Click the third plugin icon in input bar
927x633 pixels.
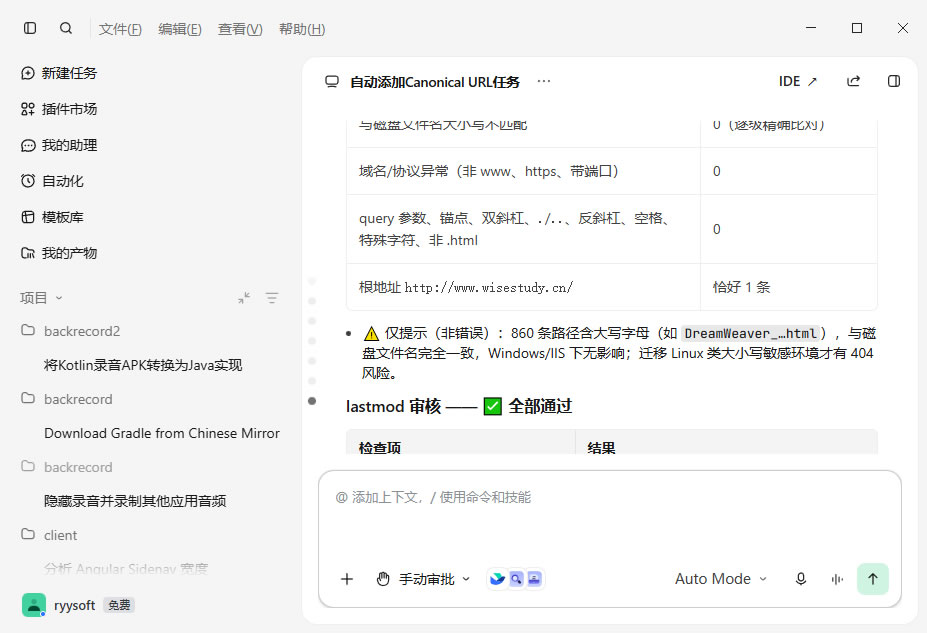534,579
